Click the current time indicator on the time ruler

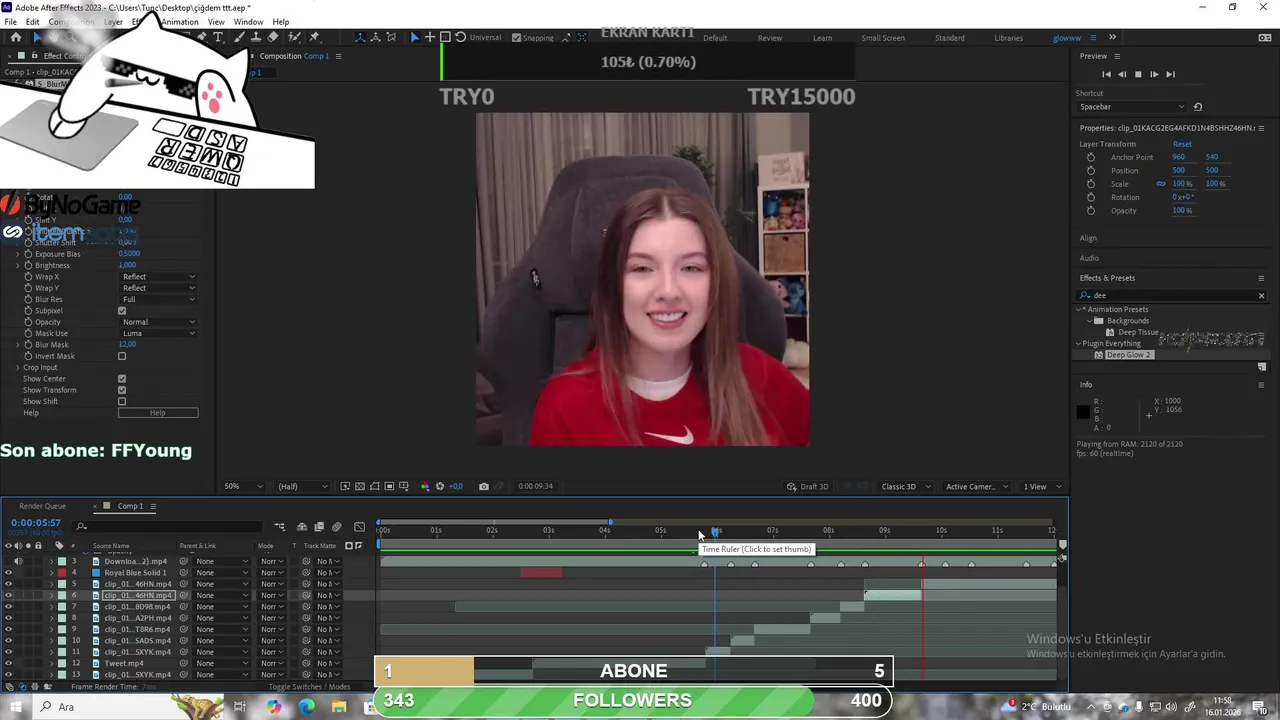[715, 530]
